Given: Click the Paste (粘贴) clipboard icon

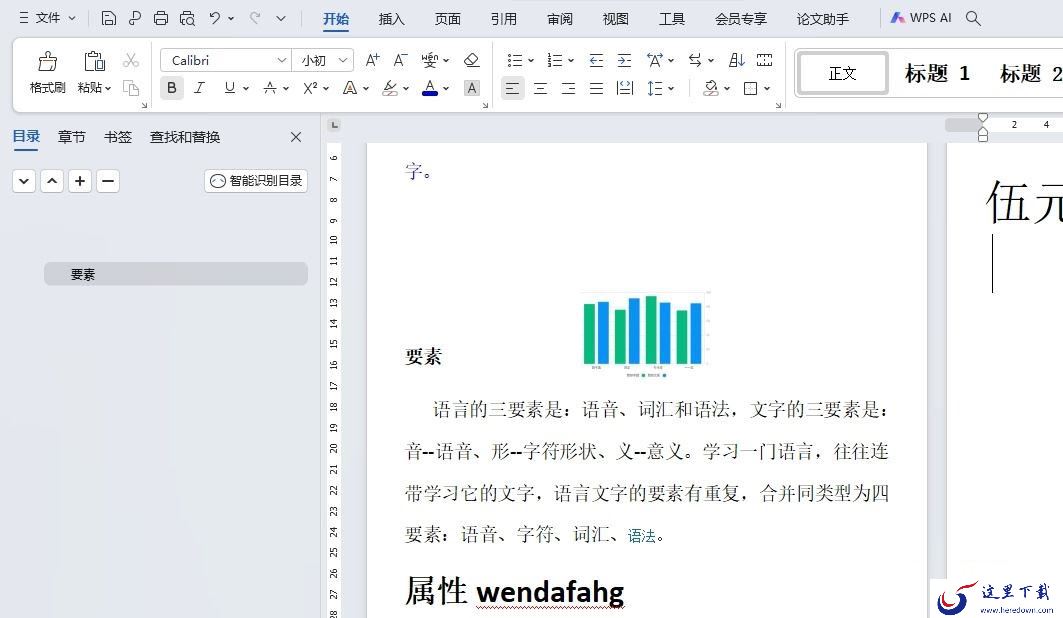Looking at the screenshot, I should (x=94, y=62).
